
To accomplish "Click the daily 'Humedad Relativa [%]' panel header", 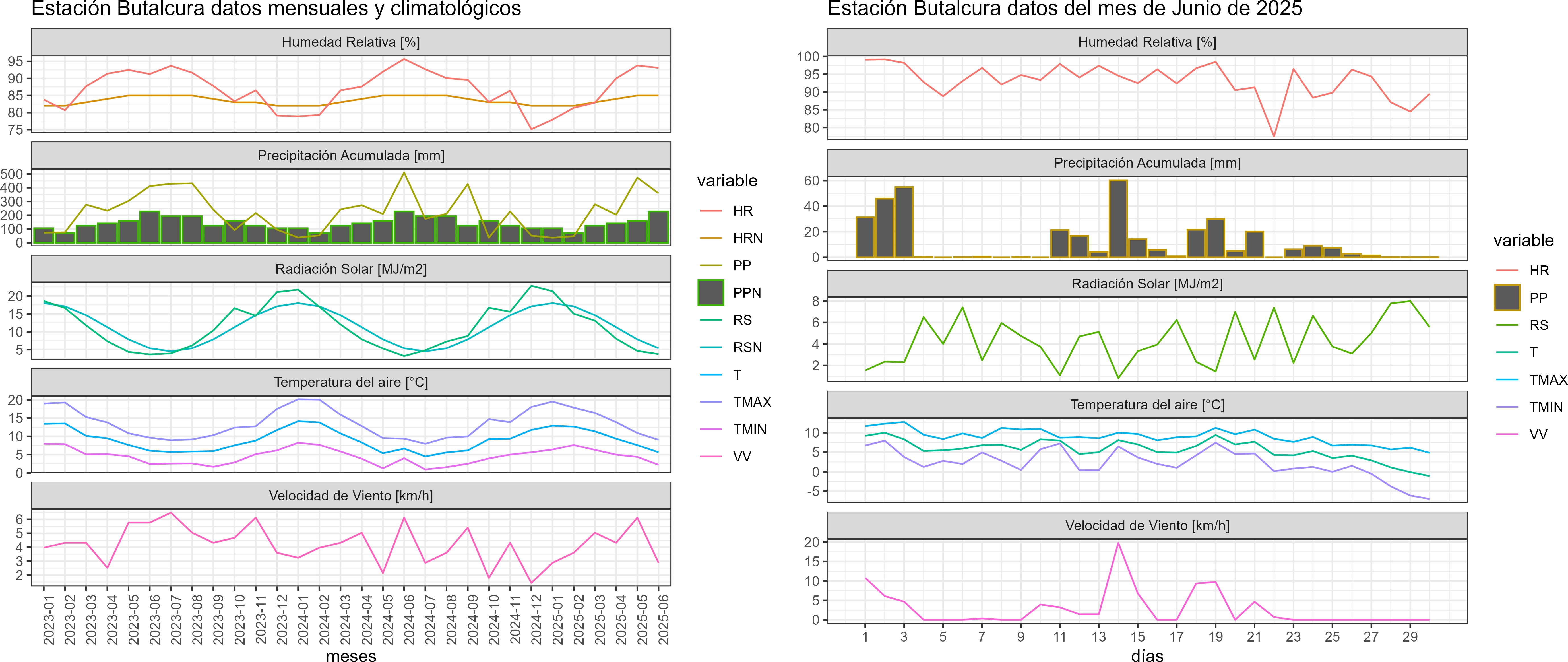I will (1147, 42).
